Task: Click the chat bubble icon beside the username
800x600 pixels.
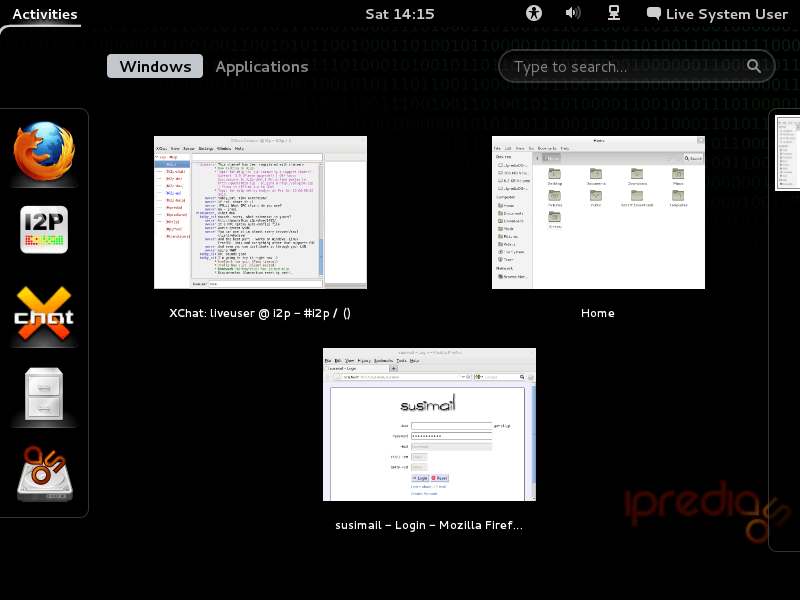Action: click(x=654, y=14)
